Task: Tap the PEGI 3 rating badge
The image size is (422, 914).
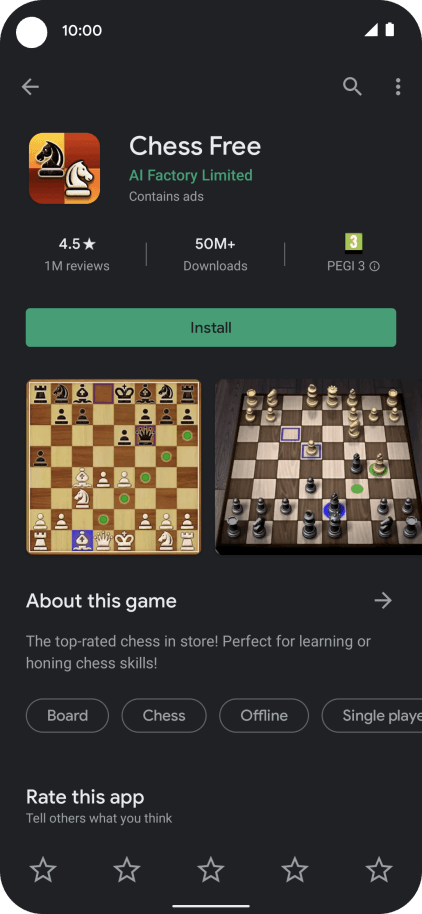Action: pyautogui.click(x=353, y=243)
